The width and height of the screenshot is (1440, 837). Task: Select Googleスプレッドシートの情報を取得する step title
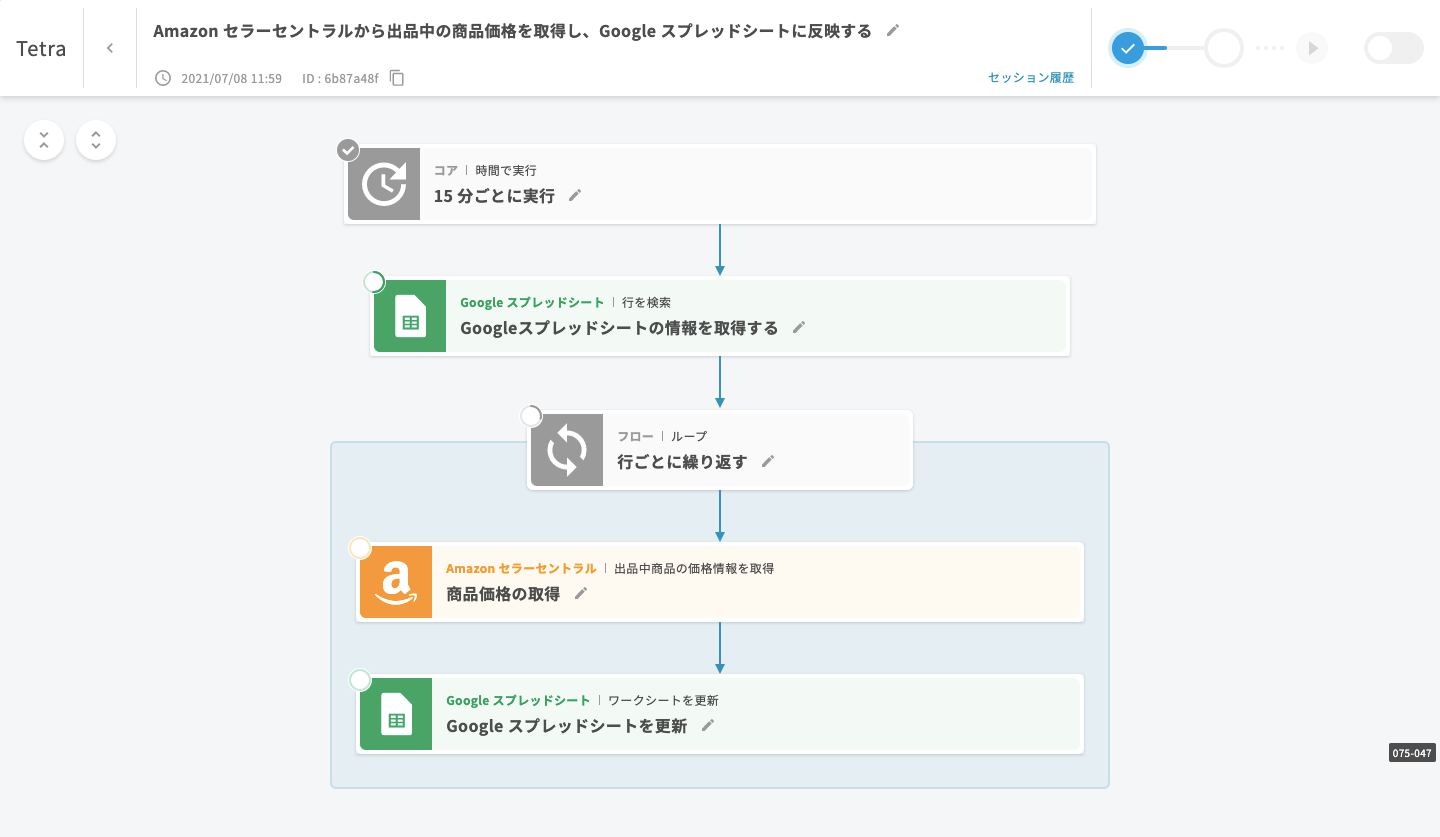pyautogui.click(x=619, y=328)
